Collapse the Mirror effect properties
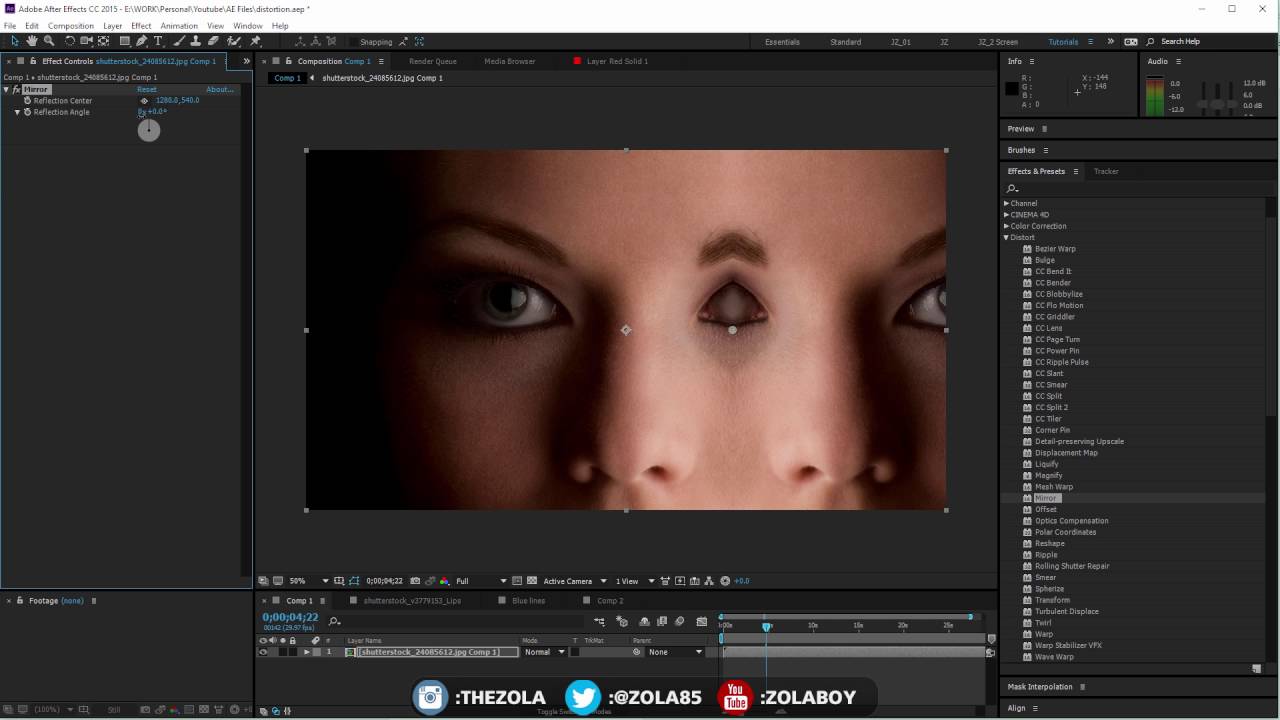 [6, 89]
